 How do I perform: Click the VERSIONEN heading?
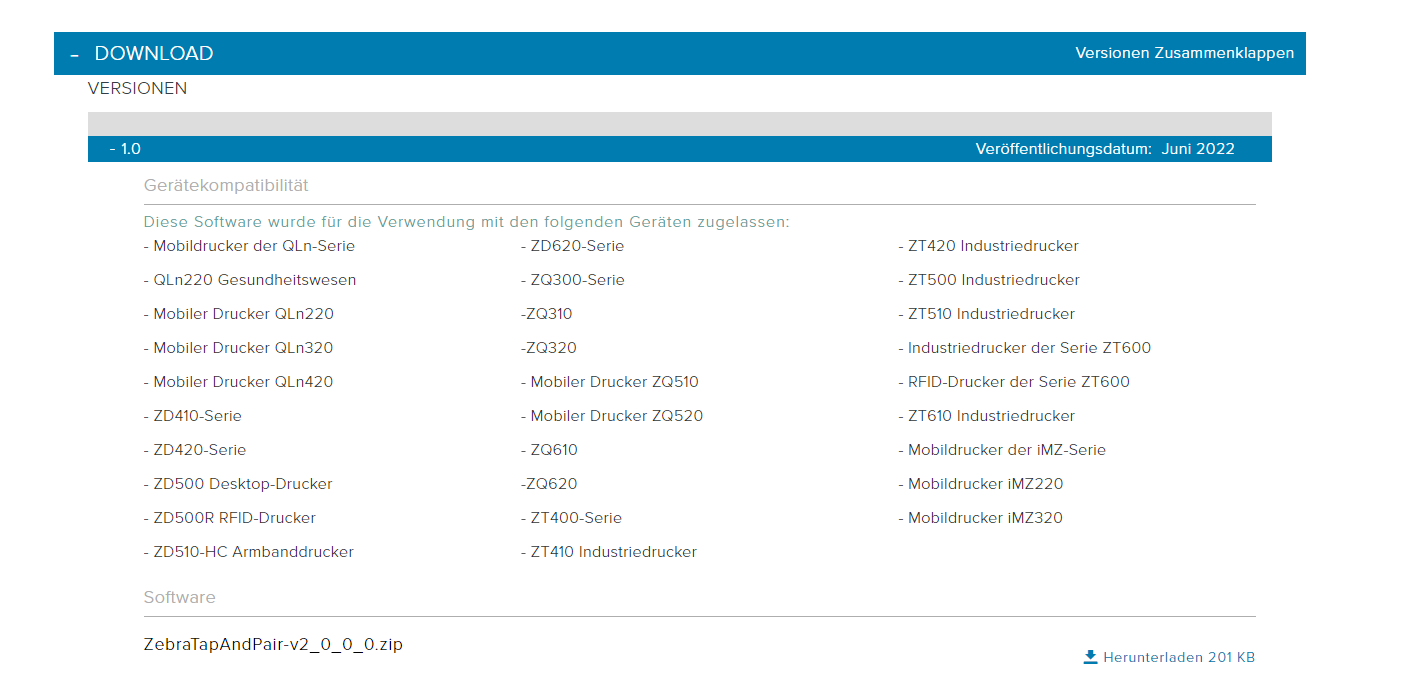pos(137,88)
